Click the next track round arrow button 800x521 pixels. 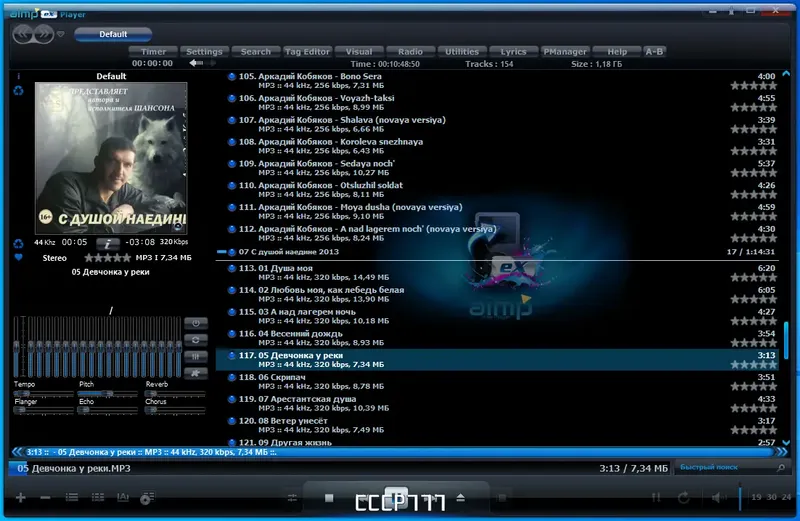pyautogui.click(x=44, y=34)
